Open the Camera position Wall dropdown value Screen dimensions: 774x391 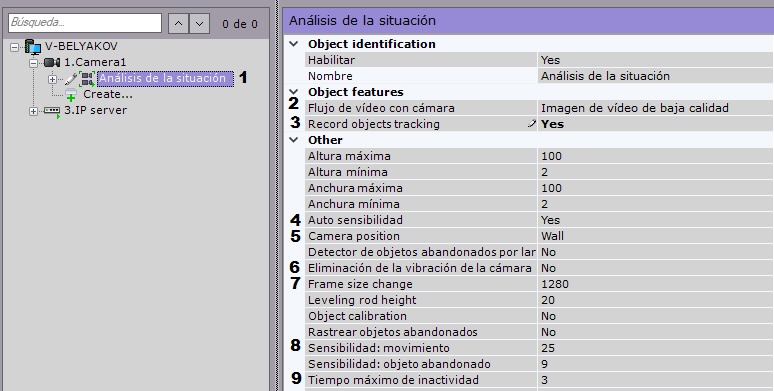tap(655, 236)
